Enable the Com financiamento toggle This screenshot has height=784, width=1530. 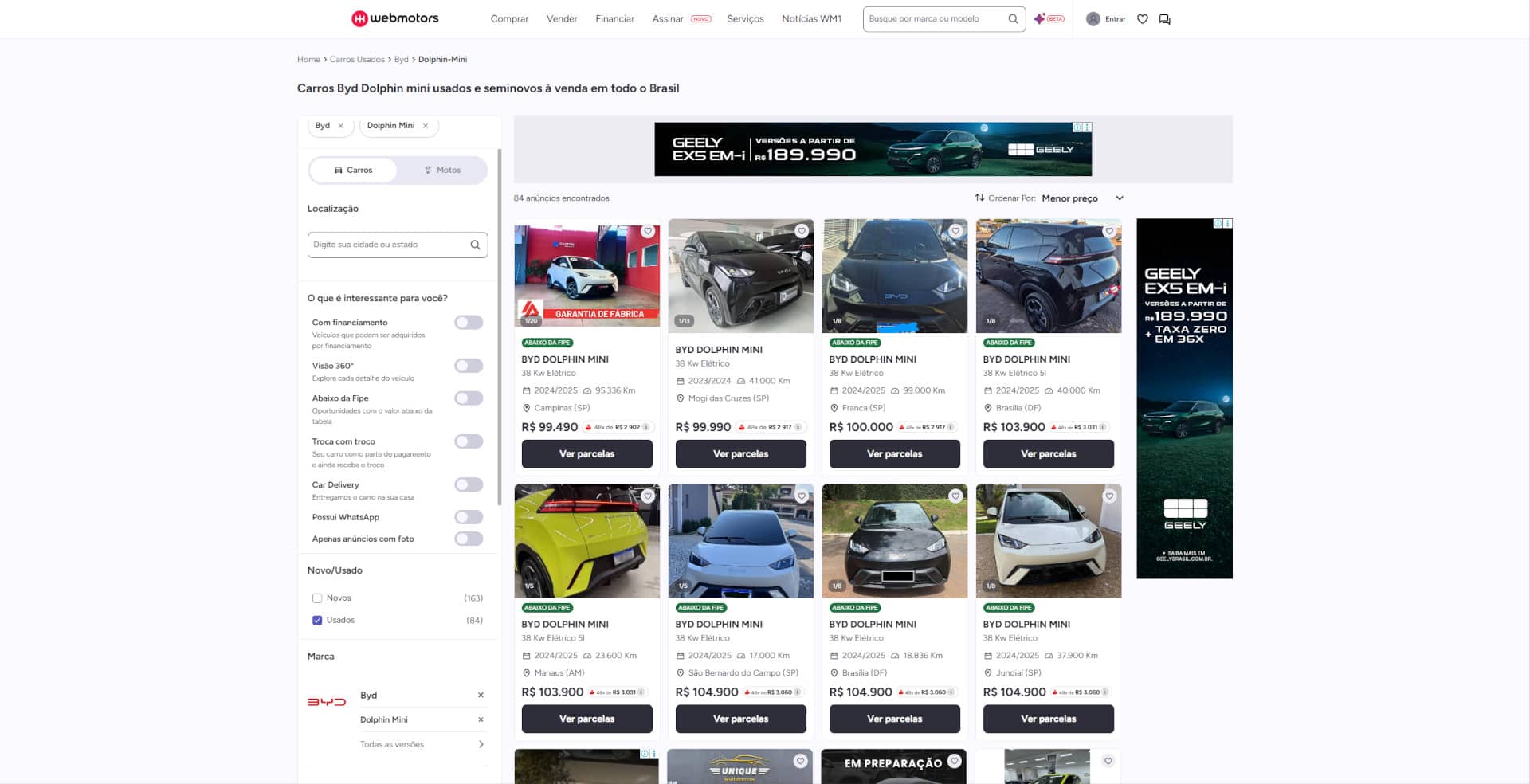[469, 323]
